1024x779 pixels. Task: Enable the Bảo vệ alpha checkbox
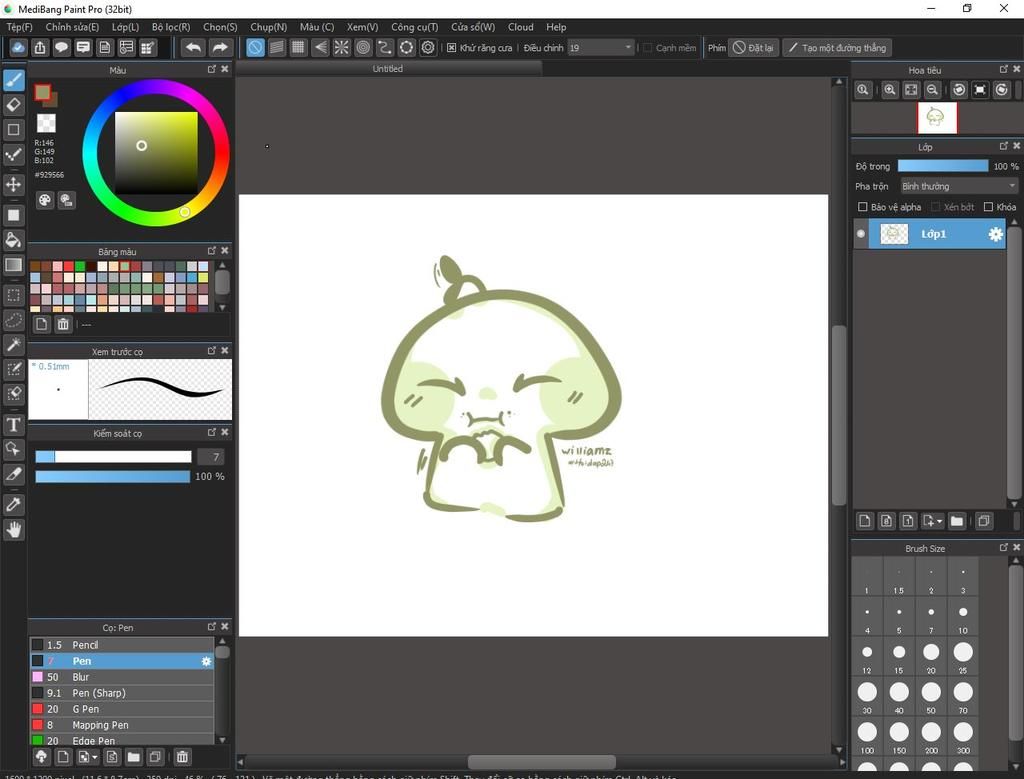pyautogui.click(x=862, y=207)
